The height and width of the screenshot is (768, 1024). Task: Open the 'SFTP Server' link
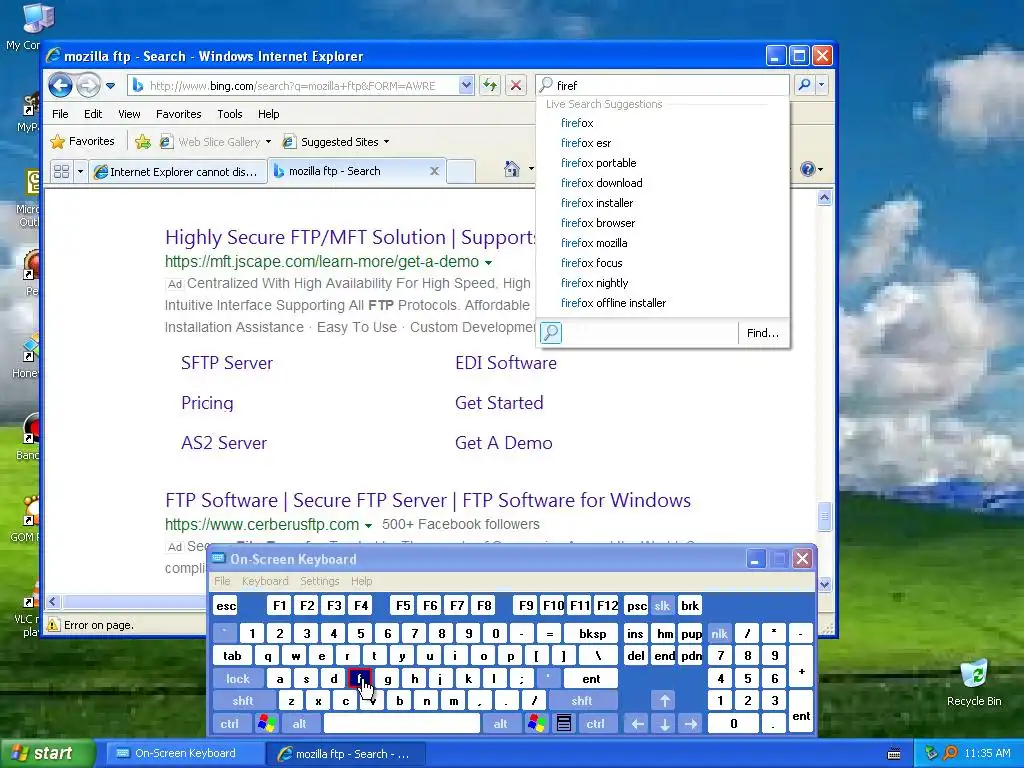227,363
